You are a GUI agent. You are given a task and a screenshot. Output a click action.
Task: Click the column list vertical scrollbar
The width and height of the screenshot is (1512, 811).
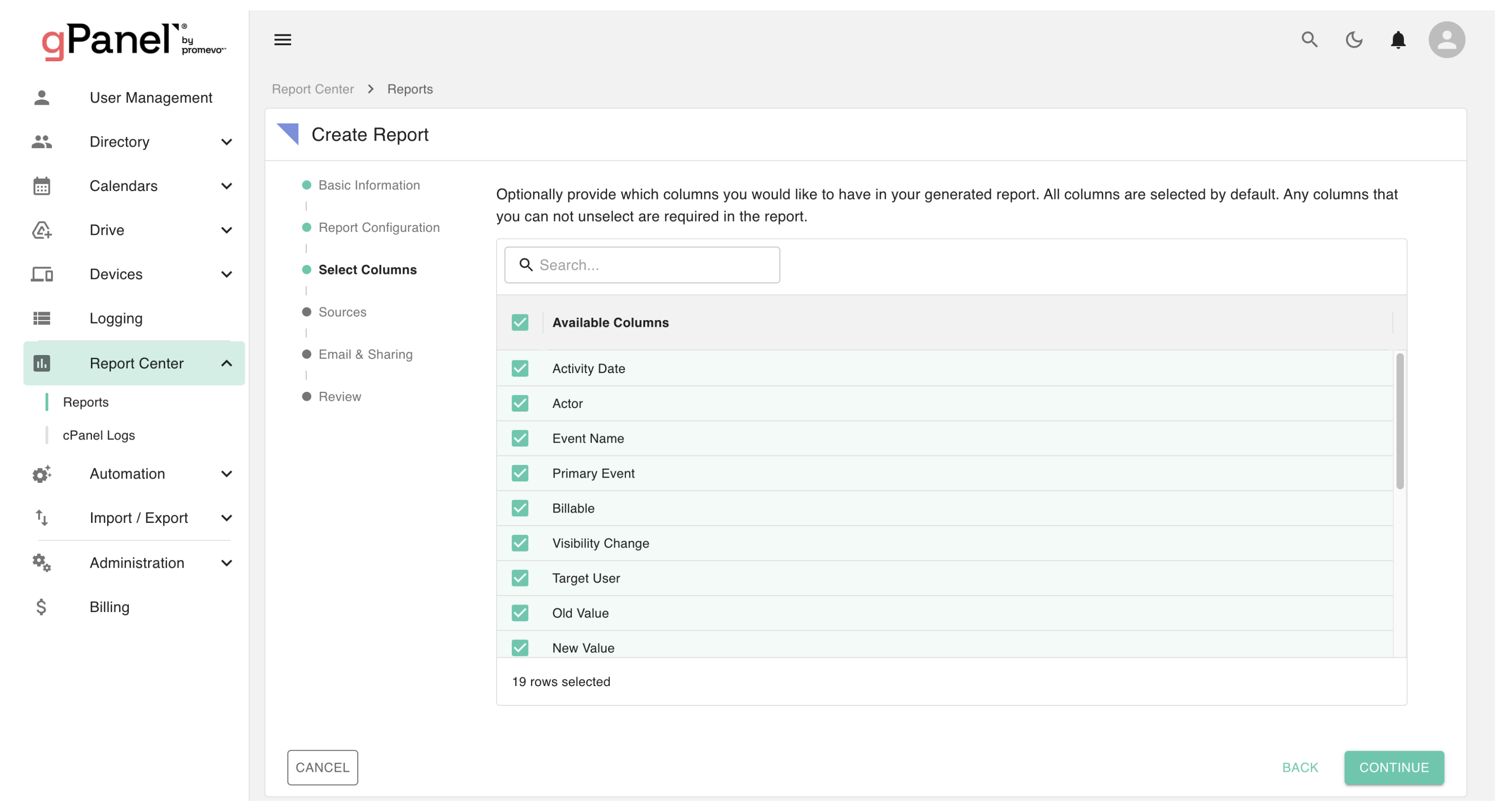(1399, 420)
